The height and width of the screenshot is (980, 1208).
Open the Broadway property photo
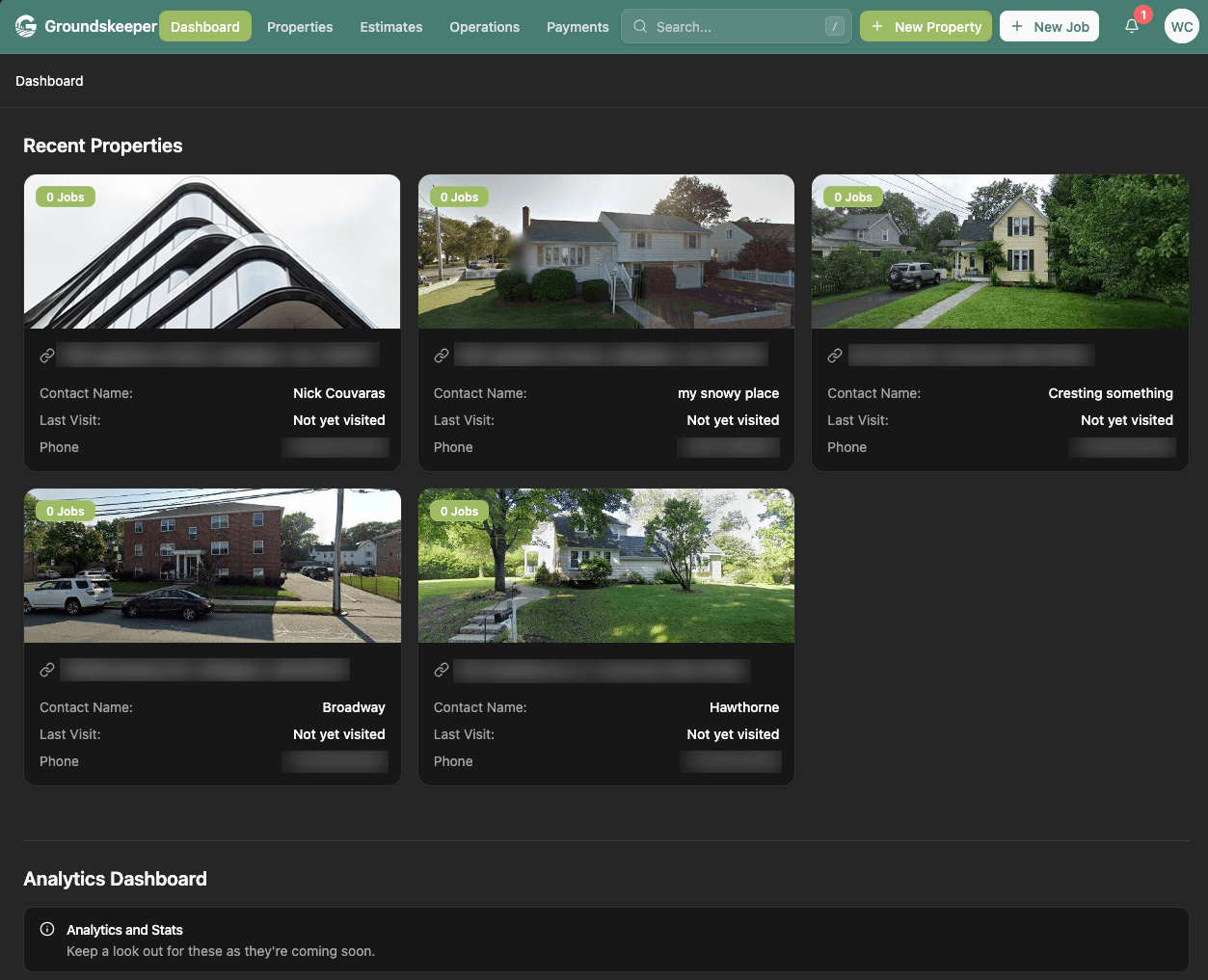pos(211,565)
